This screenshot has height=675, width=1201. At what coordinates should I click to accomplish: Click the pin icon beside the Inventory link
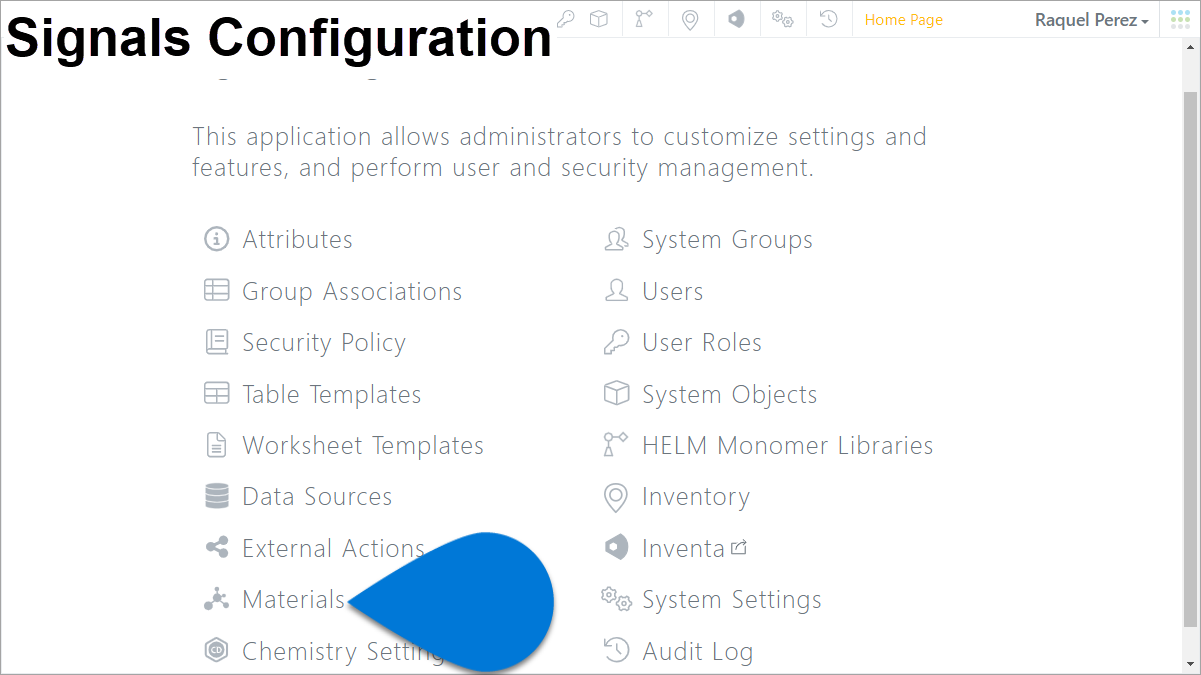coord(616,497)
